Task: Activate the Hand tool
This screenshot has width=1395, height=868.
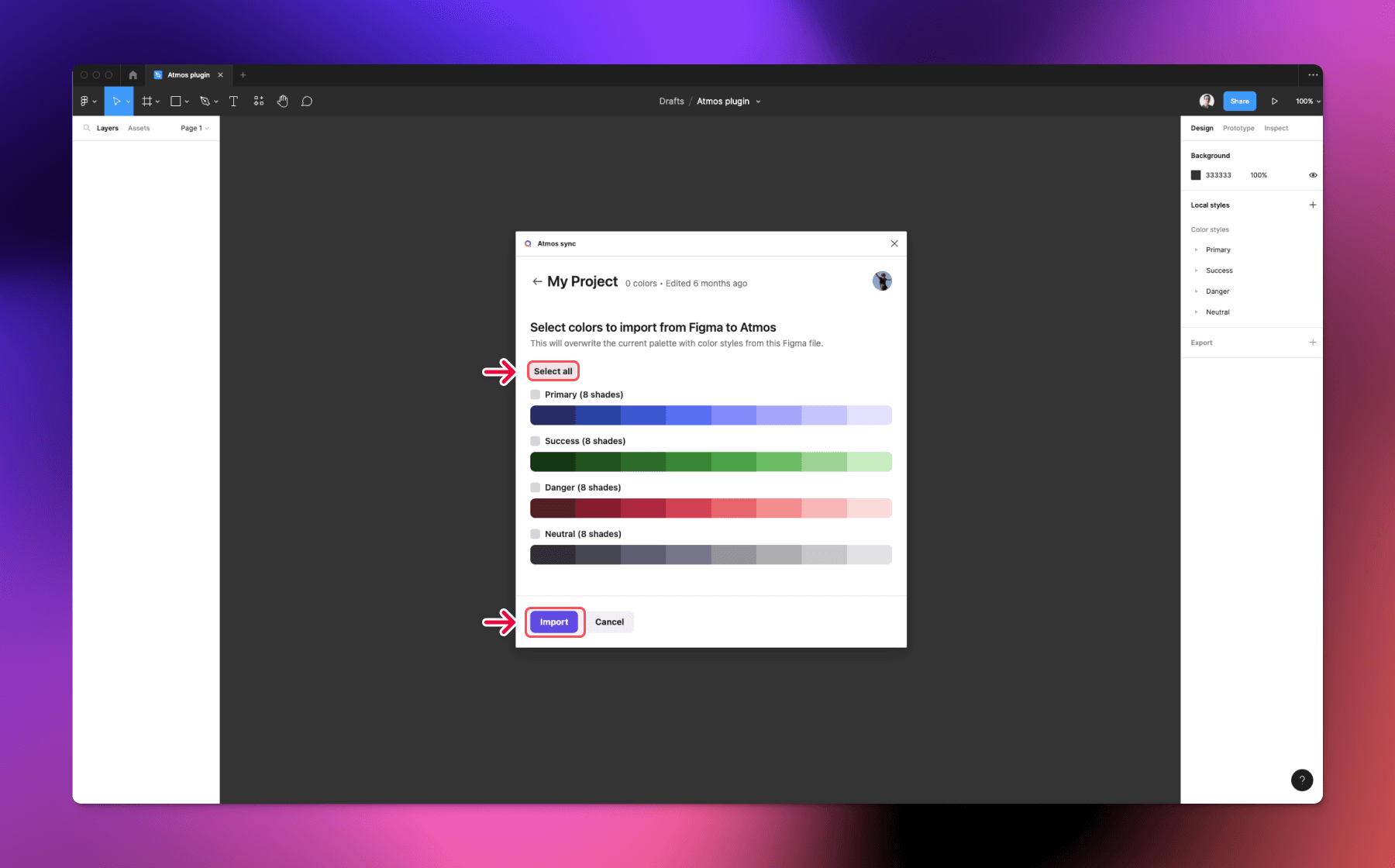Action: pyautogui.click(x=283, y=101)
